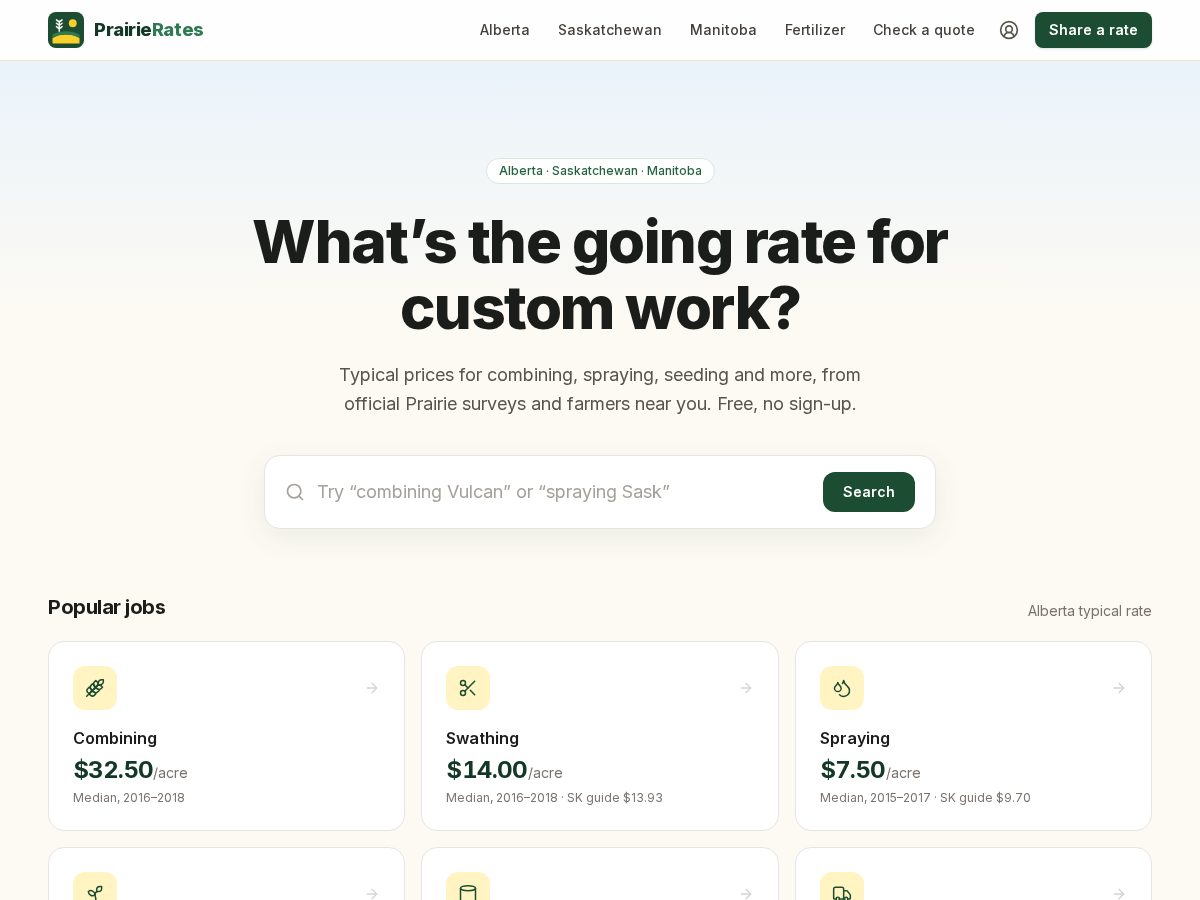1200x900 pixels.
Task: Click the arrow on the sprout card
Action: (372, 893)
